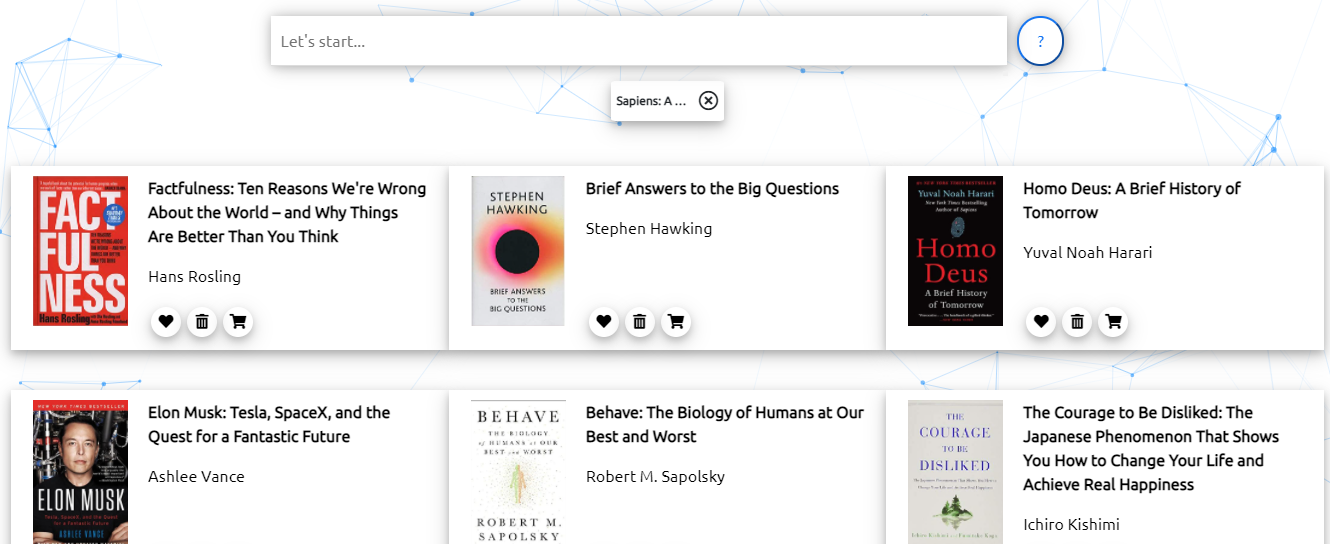Add Homo Deus to shopping cart
Image resolution: width=1330 pixels, height=544 pixels.
tap(1113, 322)
